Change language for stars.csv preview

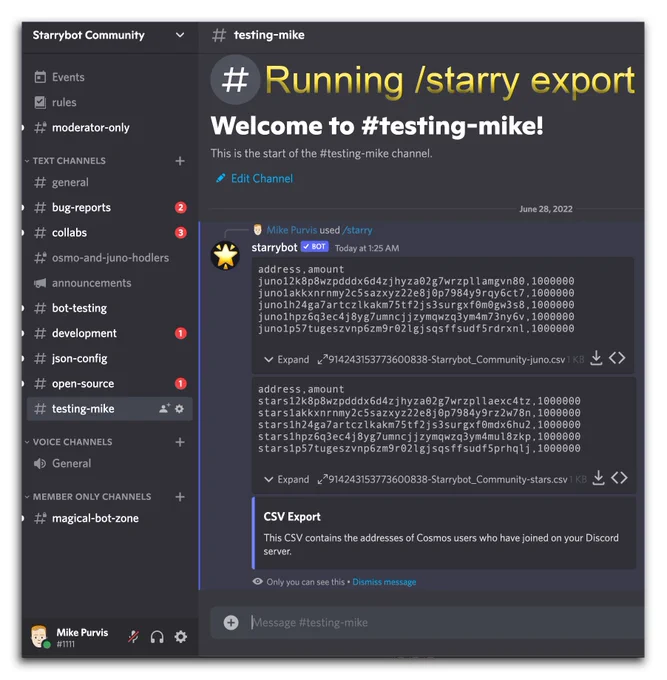tap(619, 477)
